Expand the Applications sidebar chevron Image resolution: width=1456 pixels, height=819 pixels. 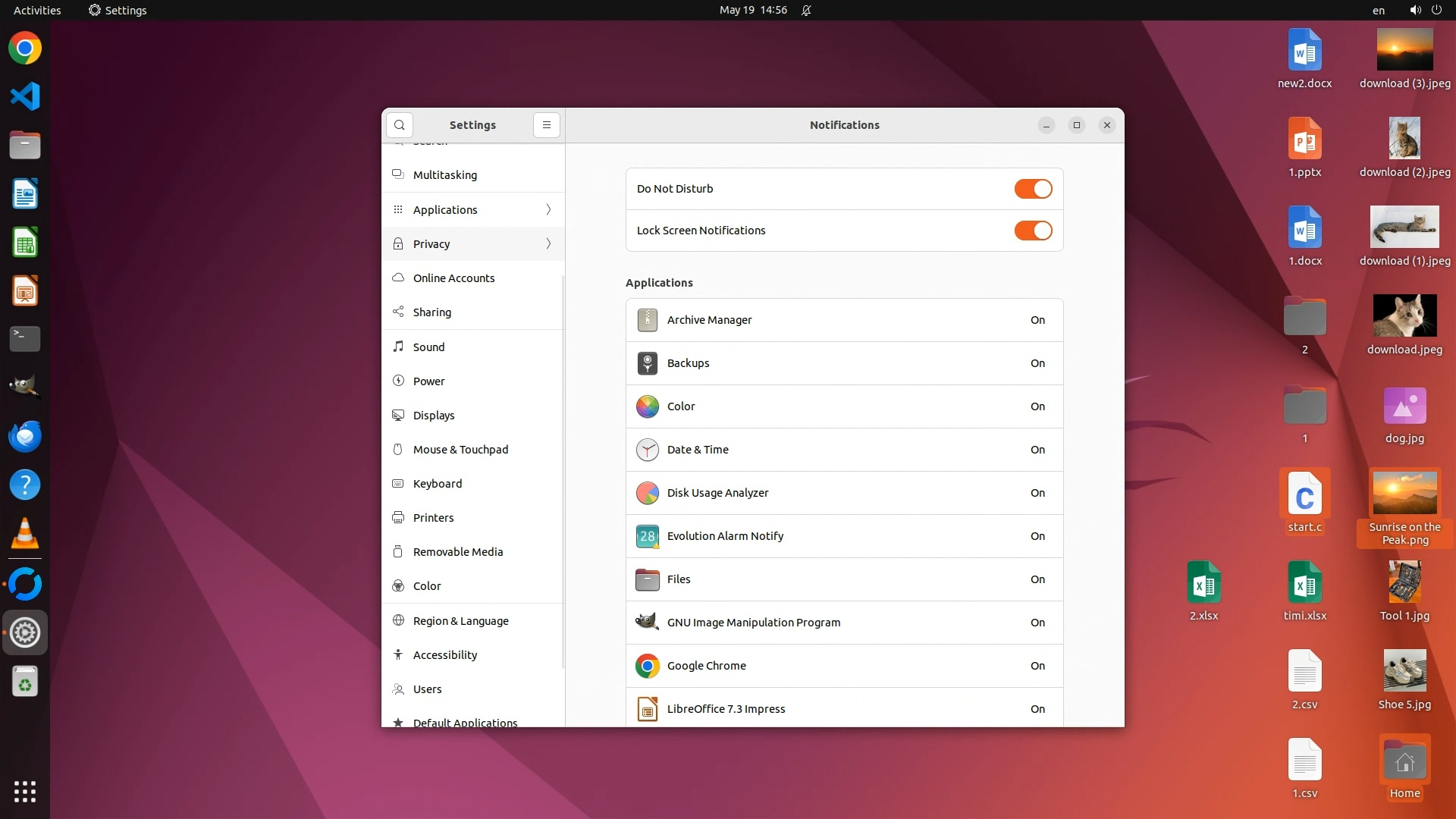point(548,209)
